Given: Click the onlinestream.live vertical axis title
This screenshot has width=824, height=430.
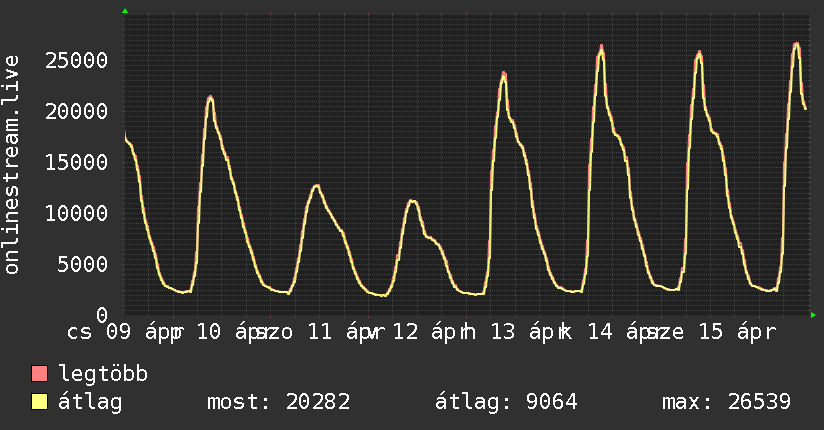Looking at the screenshot, I should point(11,165).
